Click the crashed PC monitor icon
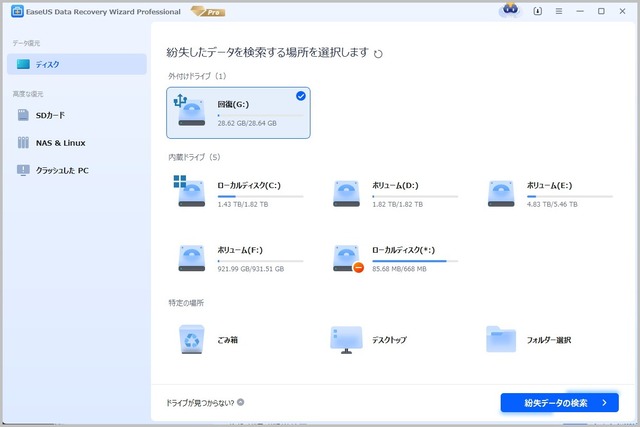 [x=23, y=170]
